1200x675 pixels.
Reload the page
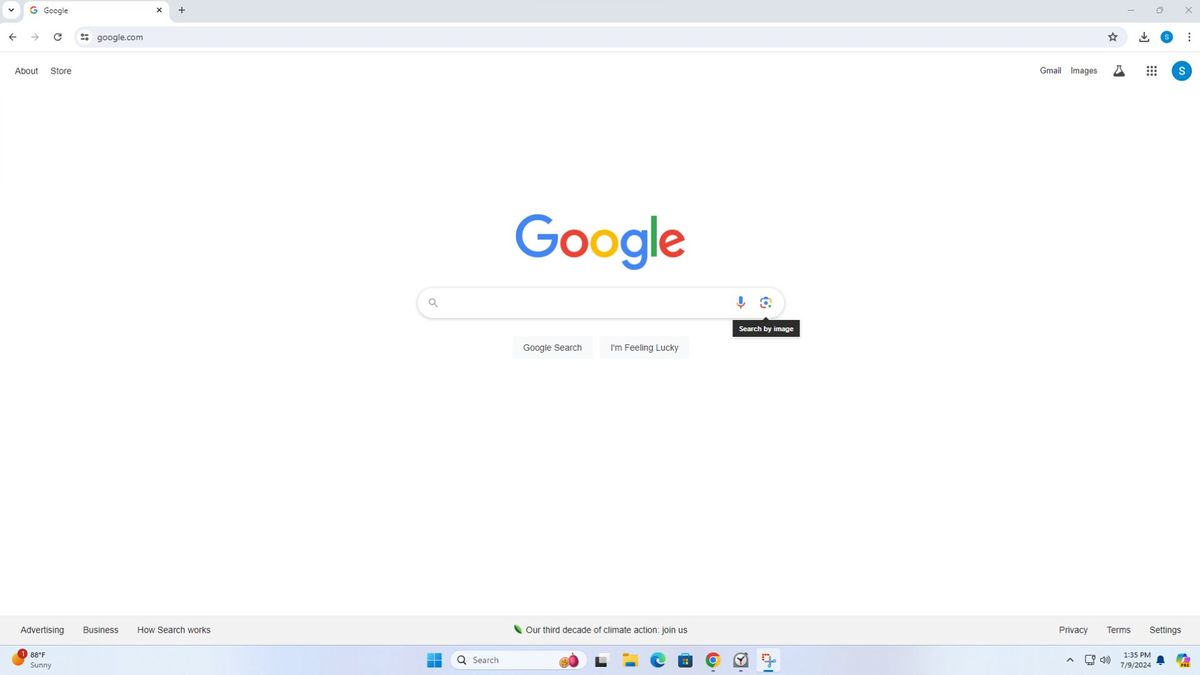click(x=57, y=37)
